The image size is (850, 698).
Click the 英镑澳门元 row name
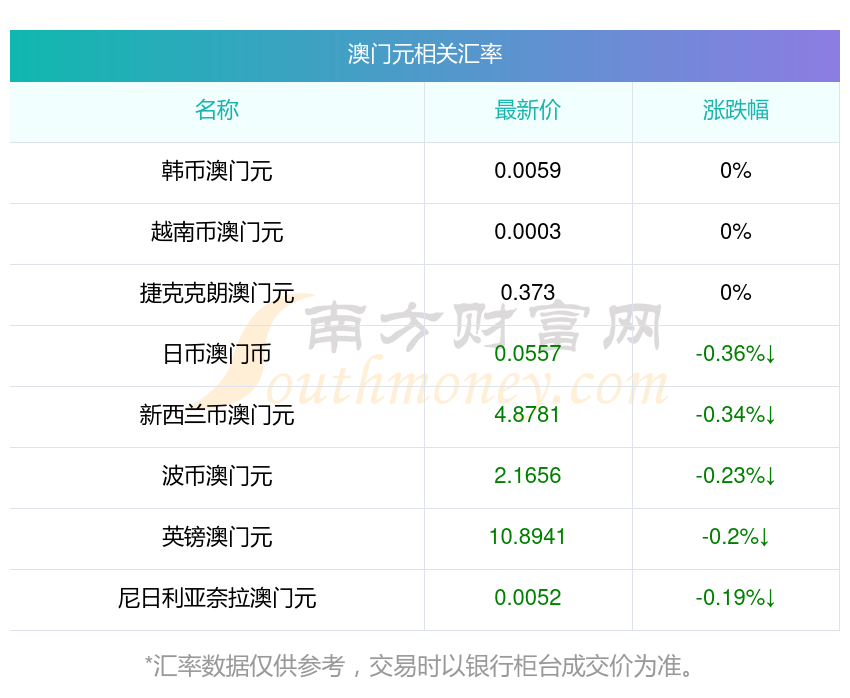(x=217, y=537)
